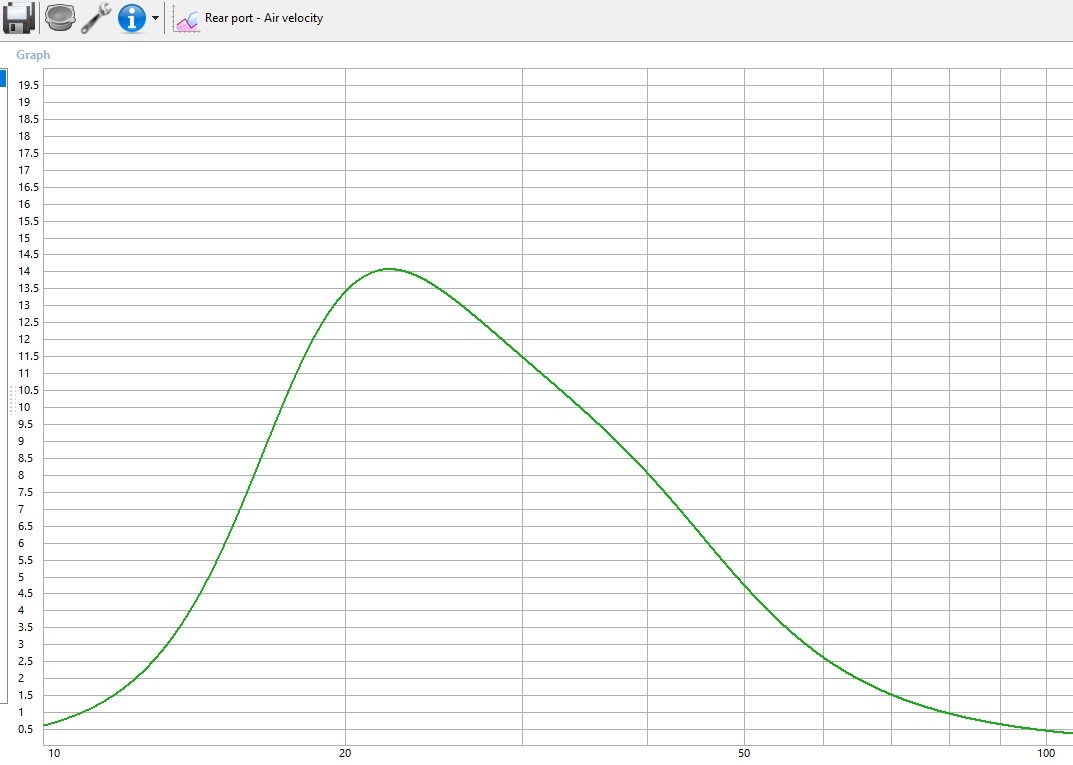1073x765 pixels.
Task: Click the graph chart icon
Action: pyautogui.click(x=186, y=19)
